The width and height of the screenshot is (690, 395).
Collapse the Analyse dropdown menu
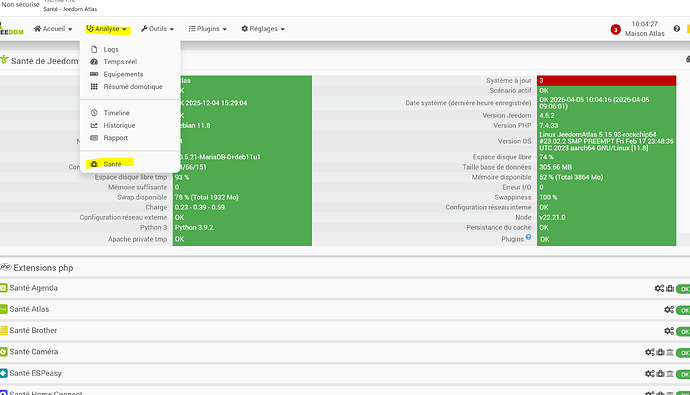click(x=107, y=29)
